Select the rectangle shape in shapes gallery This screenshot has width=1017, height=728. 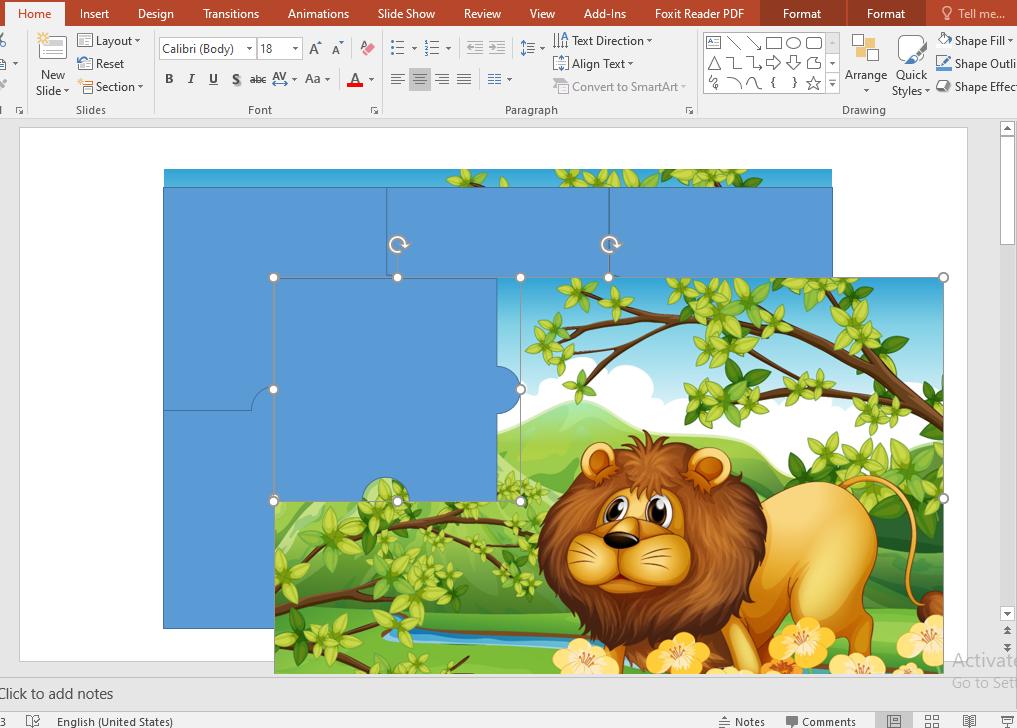(x=773, y=40)
